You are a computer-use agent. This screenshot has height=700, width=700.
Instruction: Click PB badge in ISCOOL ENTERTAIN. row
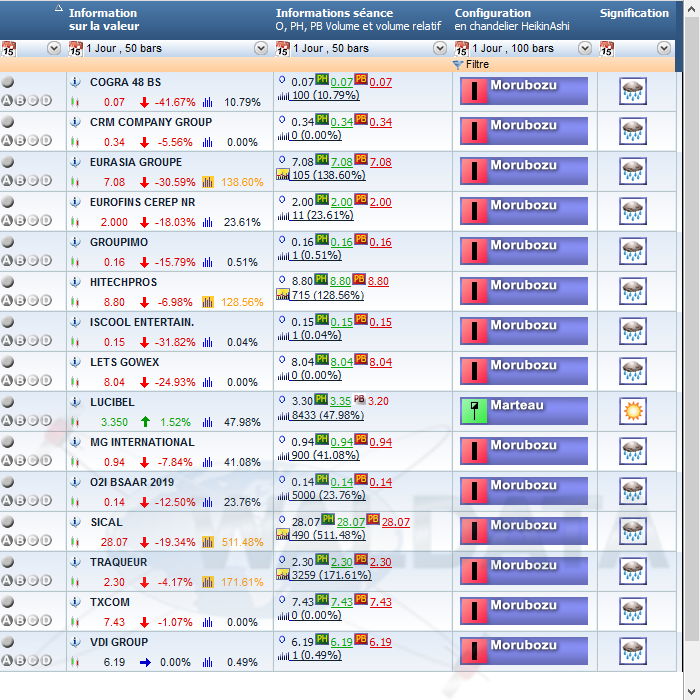[x=361, y=319]
